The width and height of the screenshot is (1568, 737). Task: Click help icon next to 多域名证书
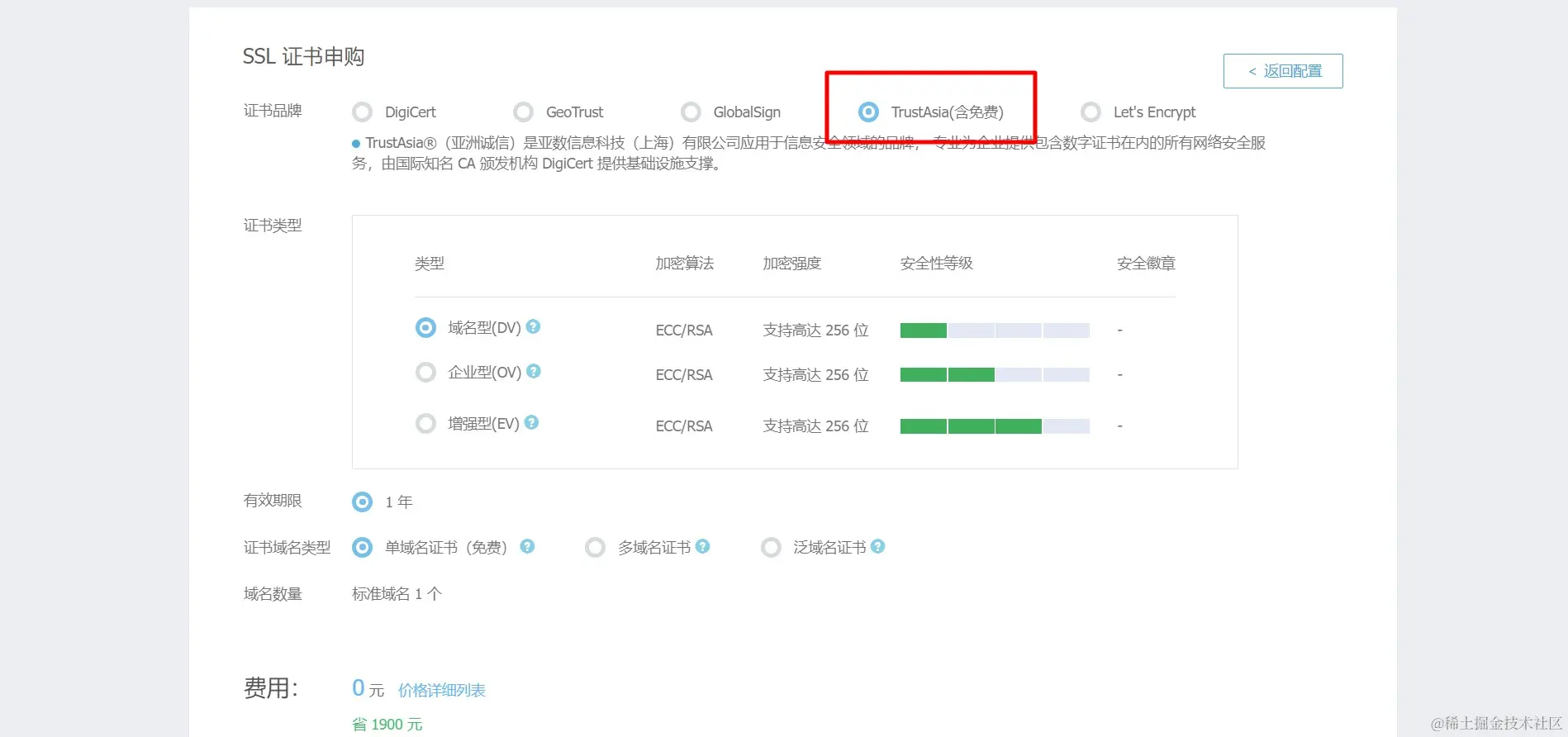click(703, 546)
